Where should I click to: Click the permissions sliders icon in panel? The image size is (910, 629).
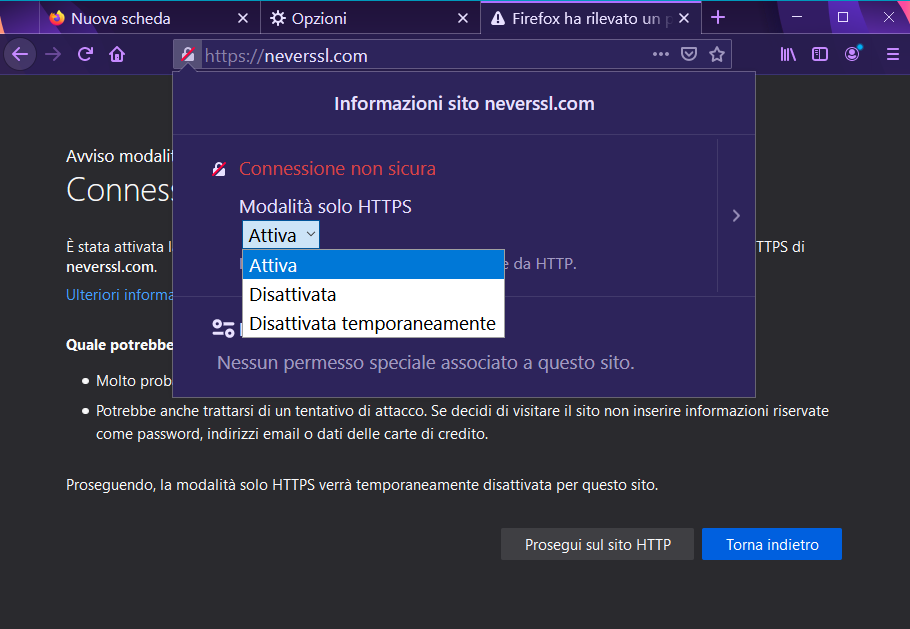tap(223, 328)
